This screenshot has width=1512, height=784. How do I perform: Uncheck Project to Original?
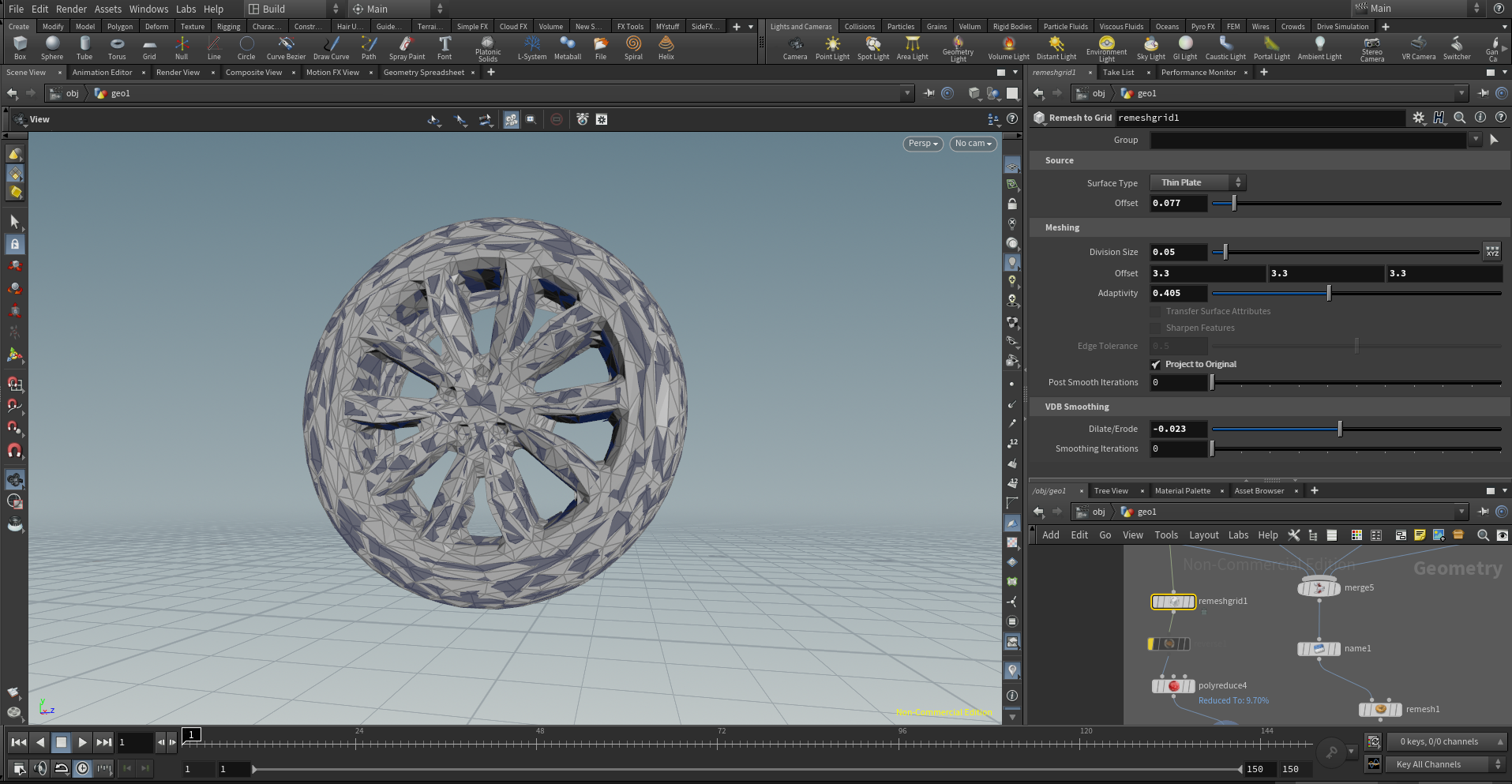point(1156,365)
